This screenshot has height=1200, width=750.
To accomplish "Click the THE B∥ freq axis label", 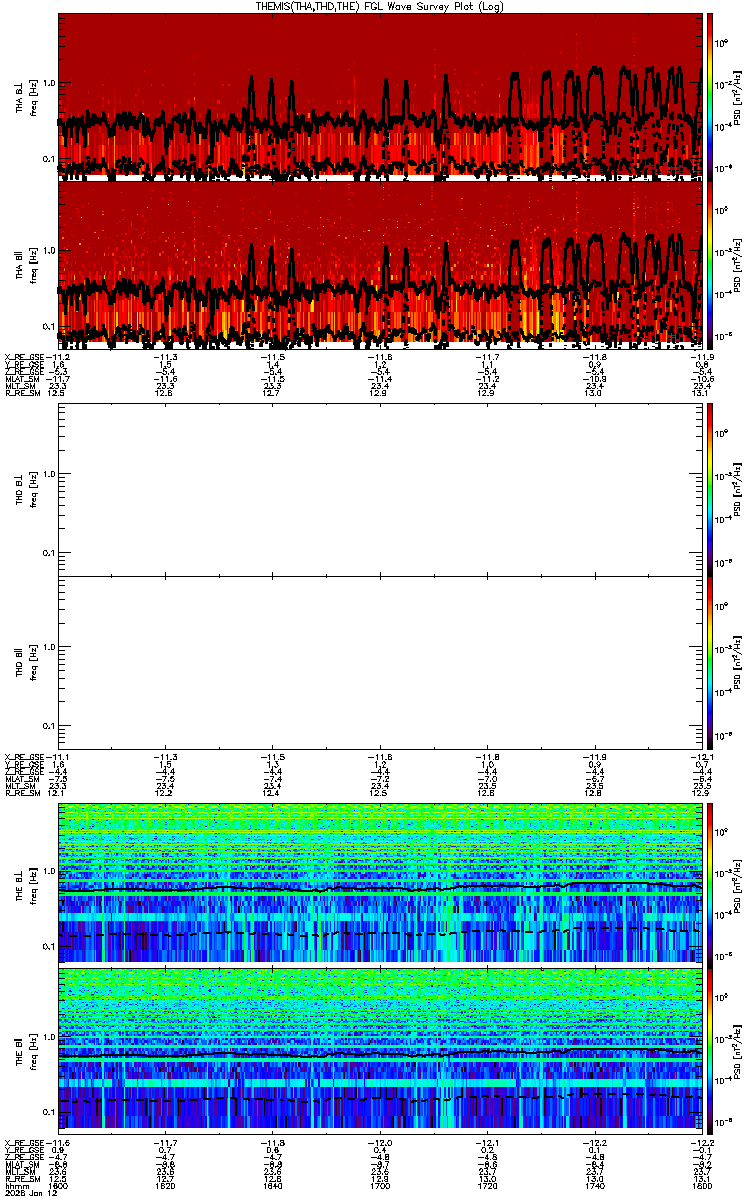I will pos(26,1050).
